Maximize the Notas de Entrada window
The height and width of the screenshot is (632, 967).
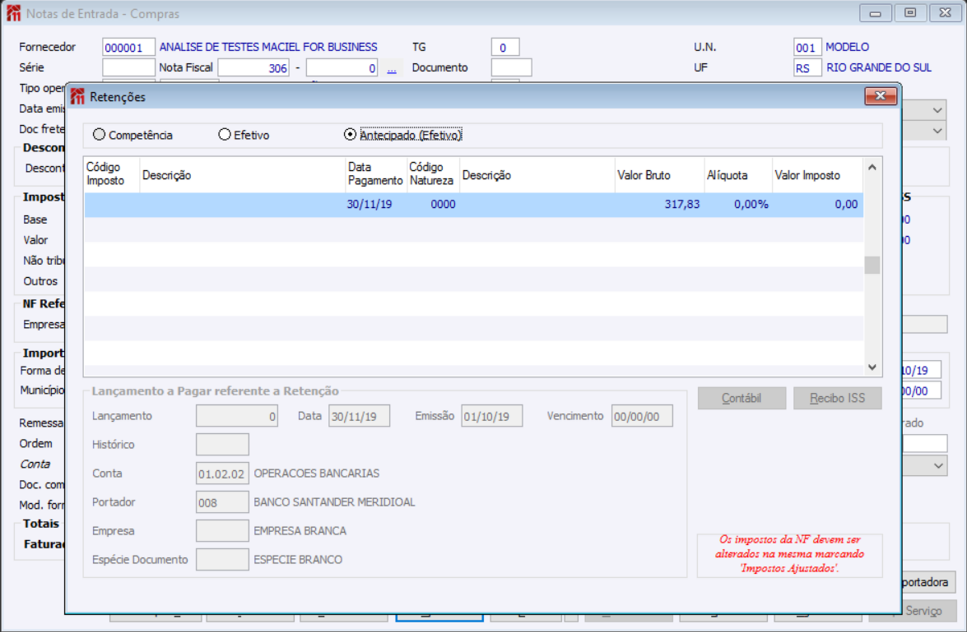[x=910, y=13]
